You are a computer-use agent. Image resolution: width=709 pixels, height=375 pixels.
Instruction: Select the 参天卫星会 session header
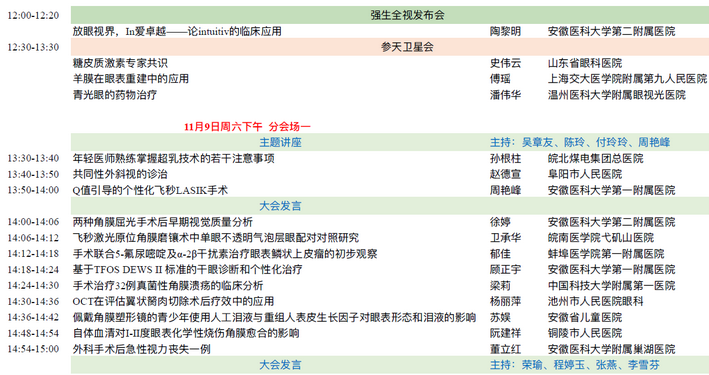[390, 47]
